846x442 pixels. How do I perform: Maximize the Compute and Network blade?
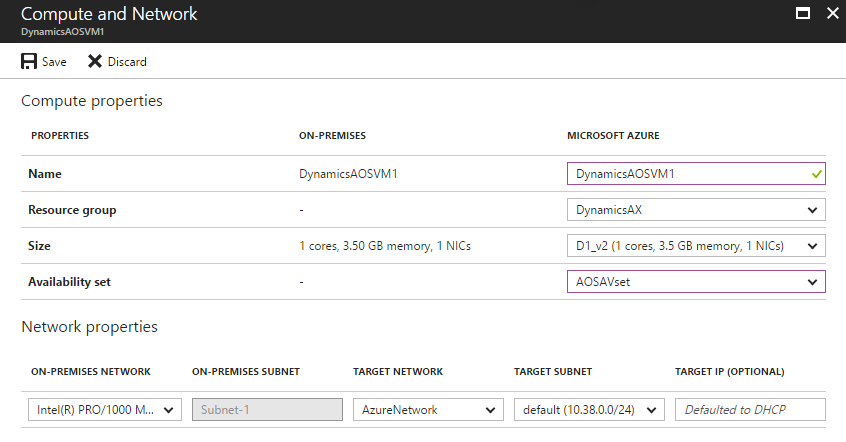pyautogui.click(x=802, y=14)
